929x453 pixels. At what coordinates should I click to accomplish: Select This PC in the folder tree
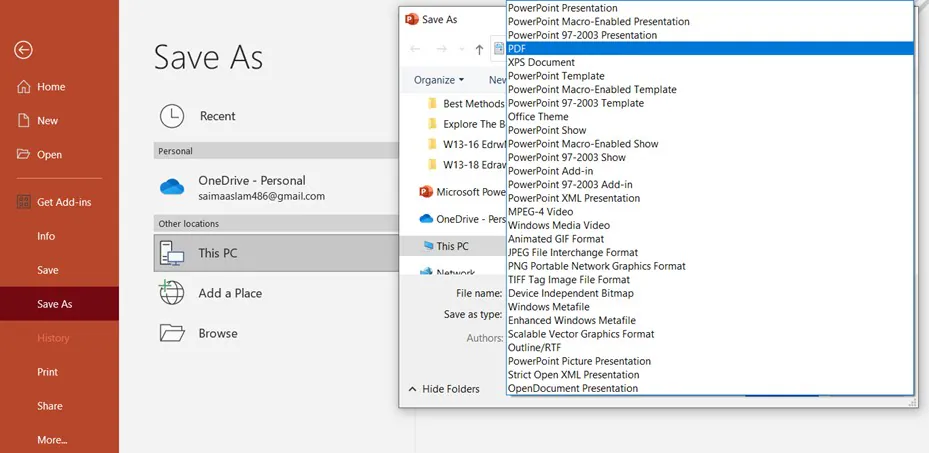451,246
